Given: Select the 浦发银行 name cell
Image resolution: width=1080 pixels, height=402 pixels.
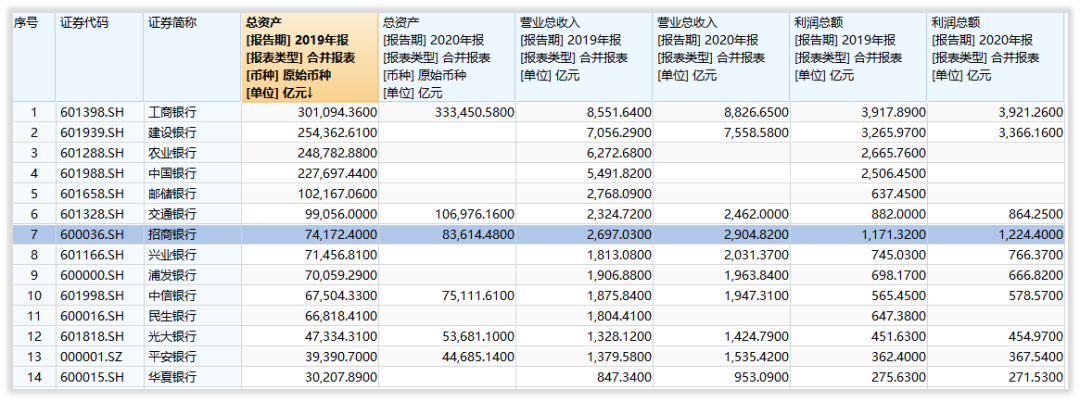Looking at the screenshot, I should pos(192,275).
